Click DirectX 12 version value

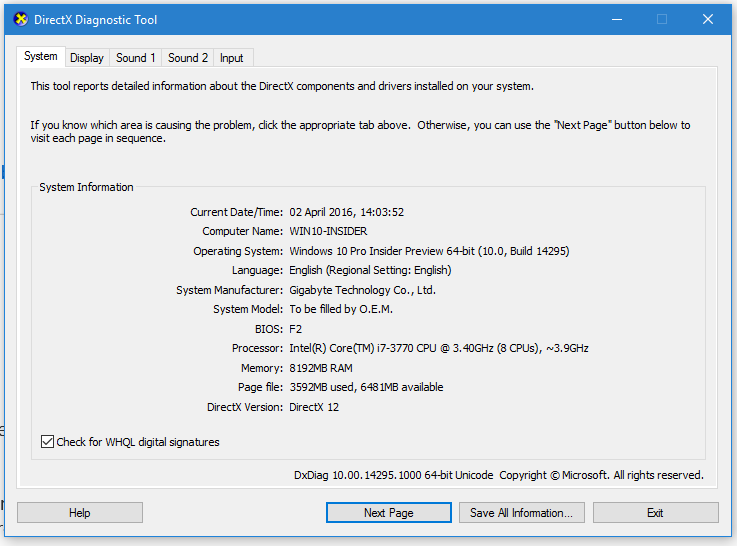[314, 407]
